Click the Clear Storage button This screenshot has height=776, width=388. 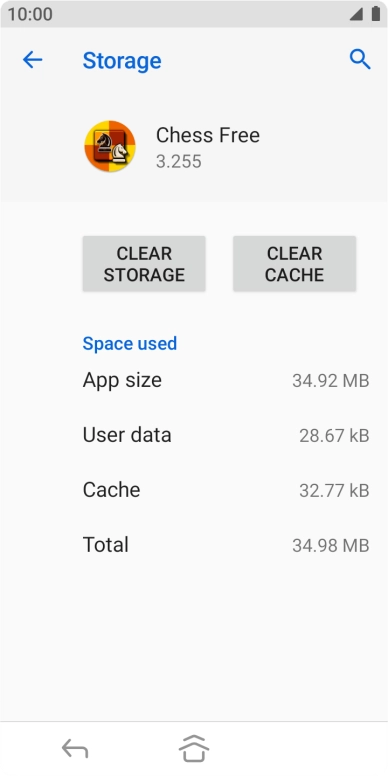[x=144, y=264]
